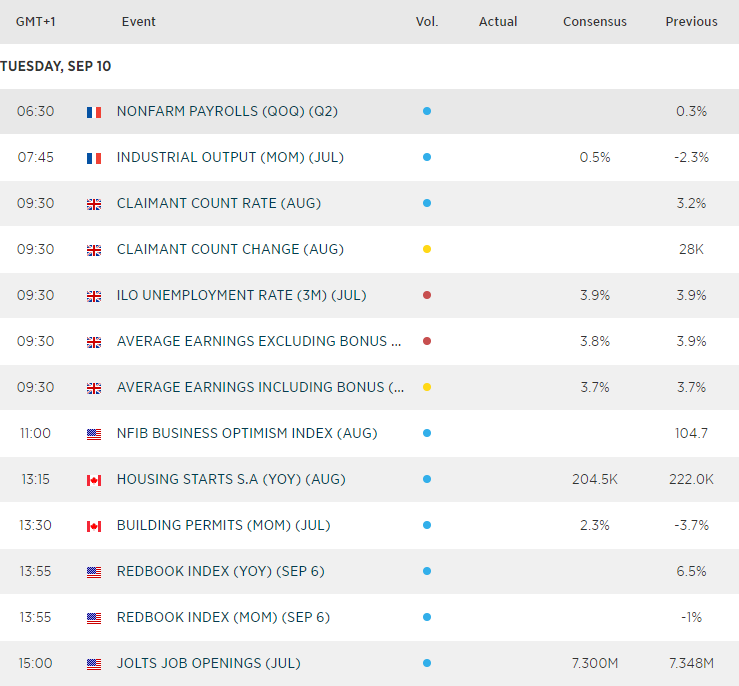Open the JOLTS Job Openings (Jul) event
Viewport: 739px width, 686px height.
[x=208, y=664]
